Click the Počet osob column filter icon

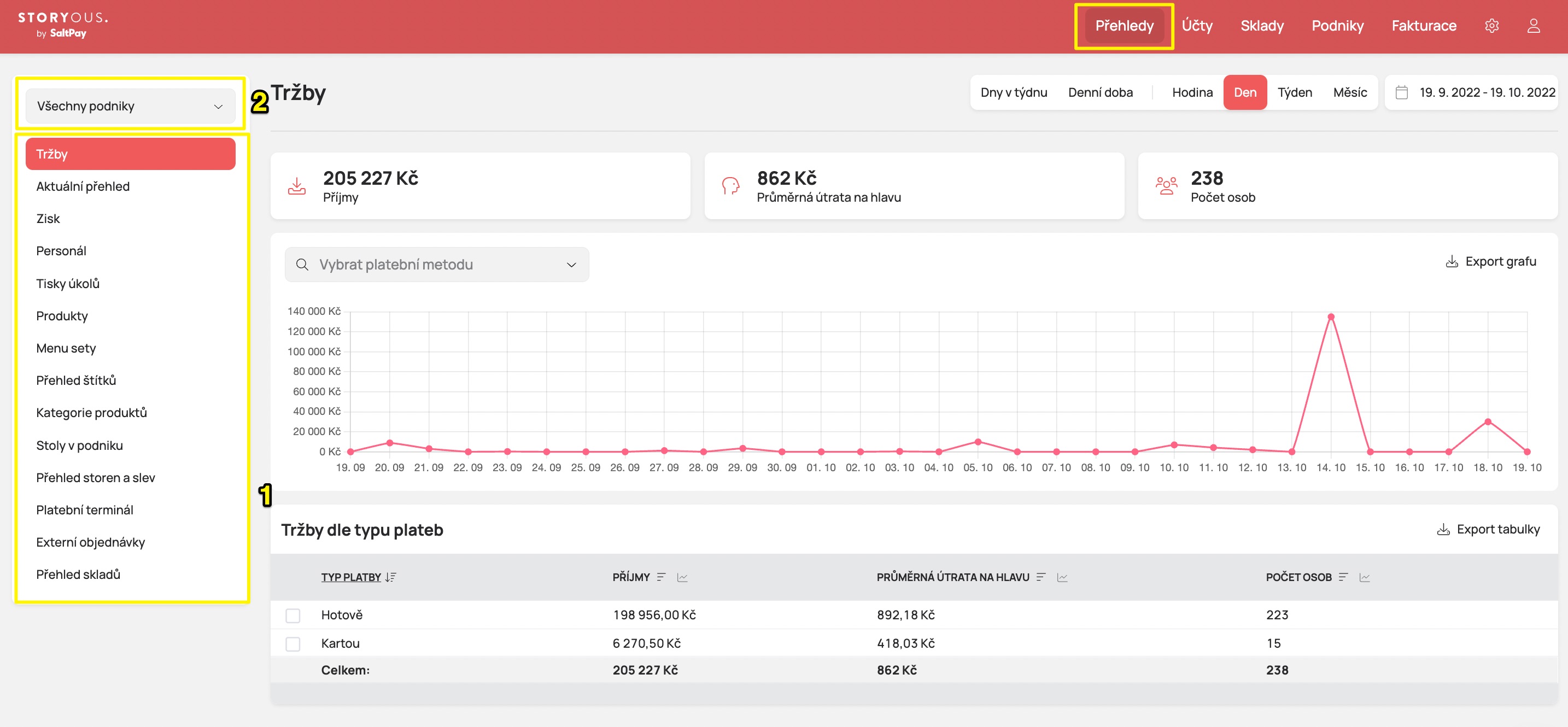click(x=1343, y=577)
